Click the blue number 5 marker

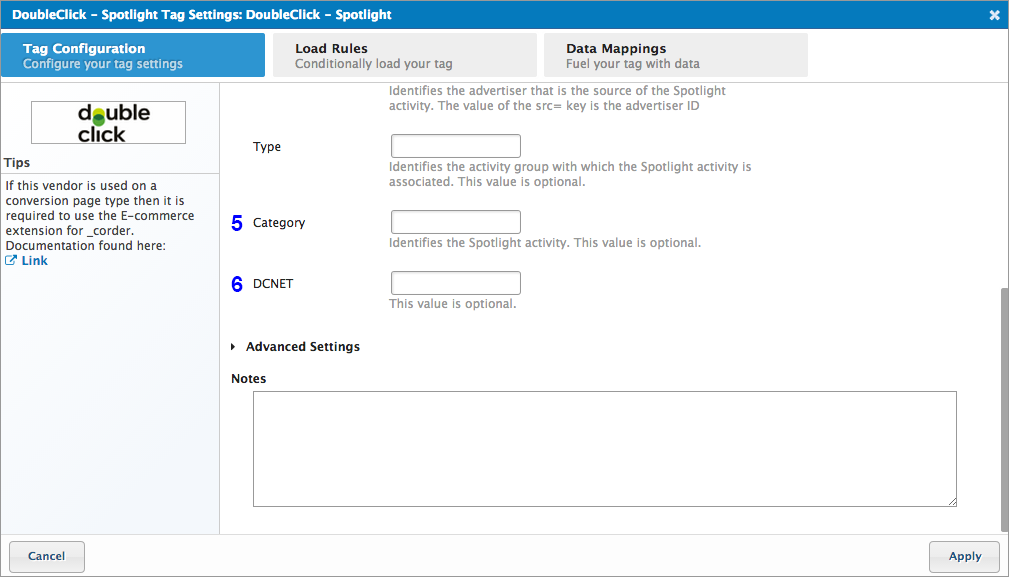[x=237, y=223]
